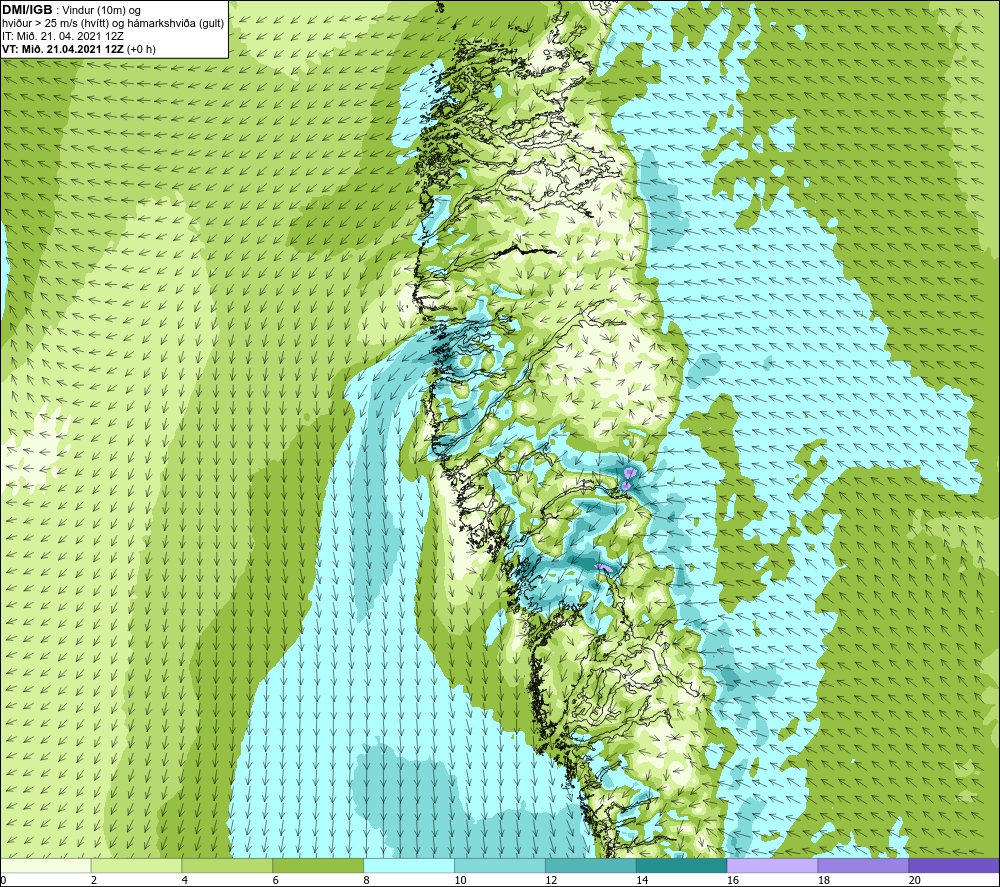Click the VT valid time line

click(79, 49)
